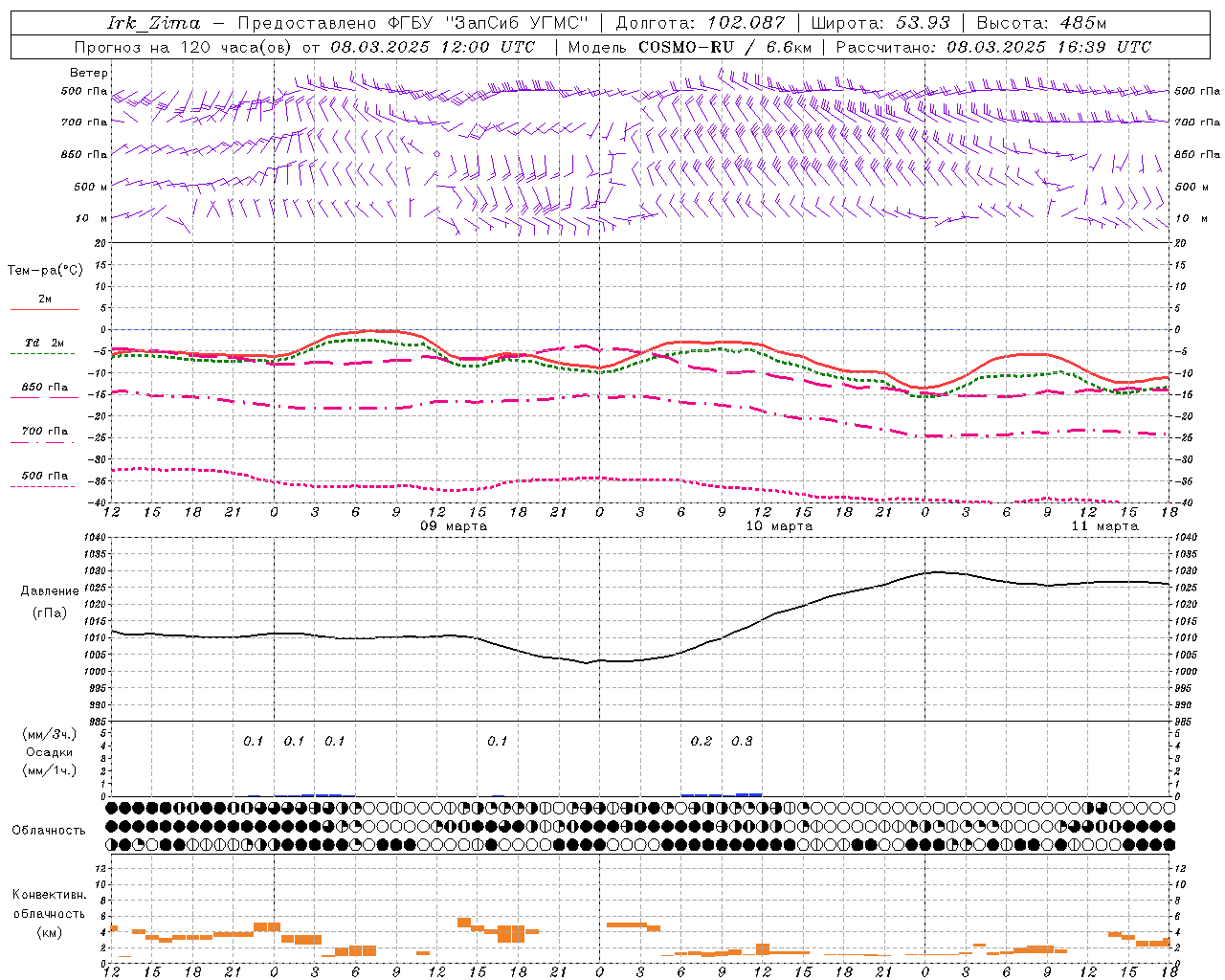Click the 850 гПа temperature legend entry
Screen dimensions: 1225x980
(45, 388)
